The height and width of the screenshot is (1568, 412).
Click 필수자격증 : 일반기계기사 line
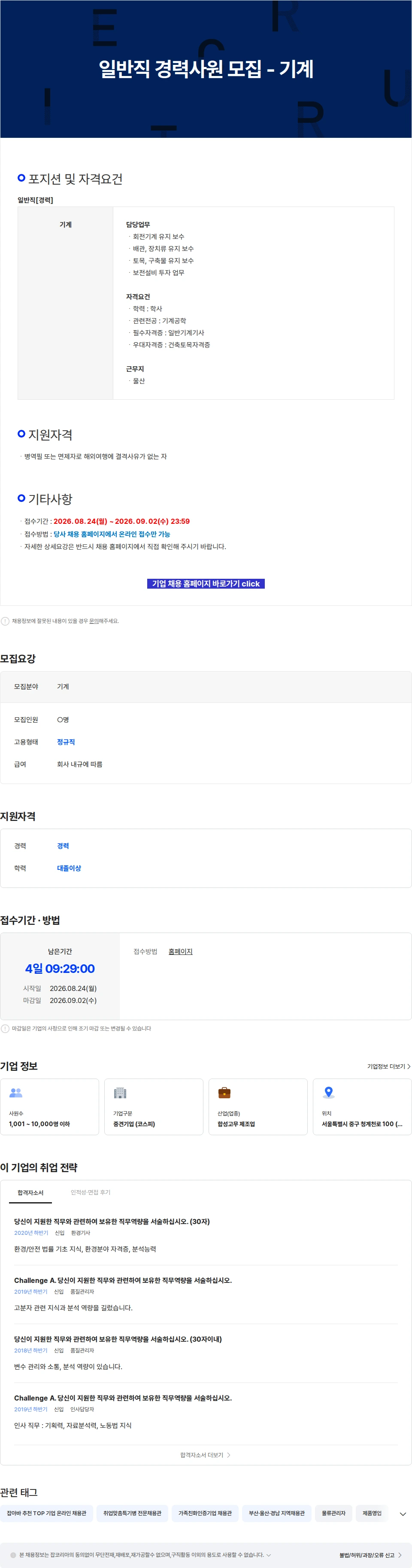tap(169, 332)
